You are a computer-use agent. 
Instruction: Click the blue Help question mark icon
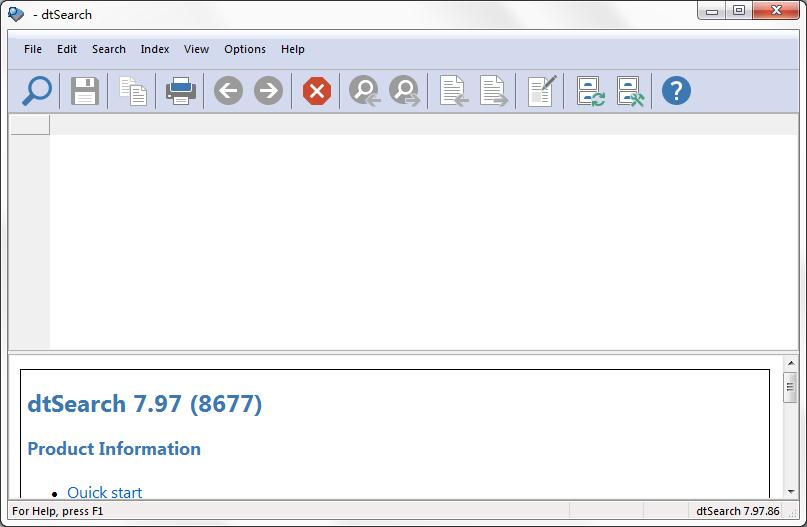[x=676, y=91]
